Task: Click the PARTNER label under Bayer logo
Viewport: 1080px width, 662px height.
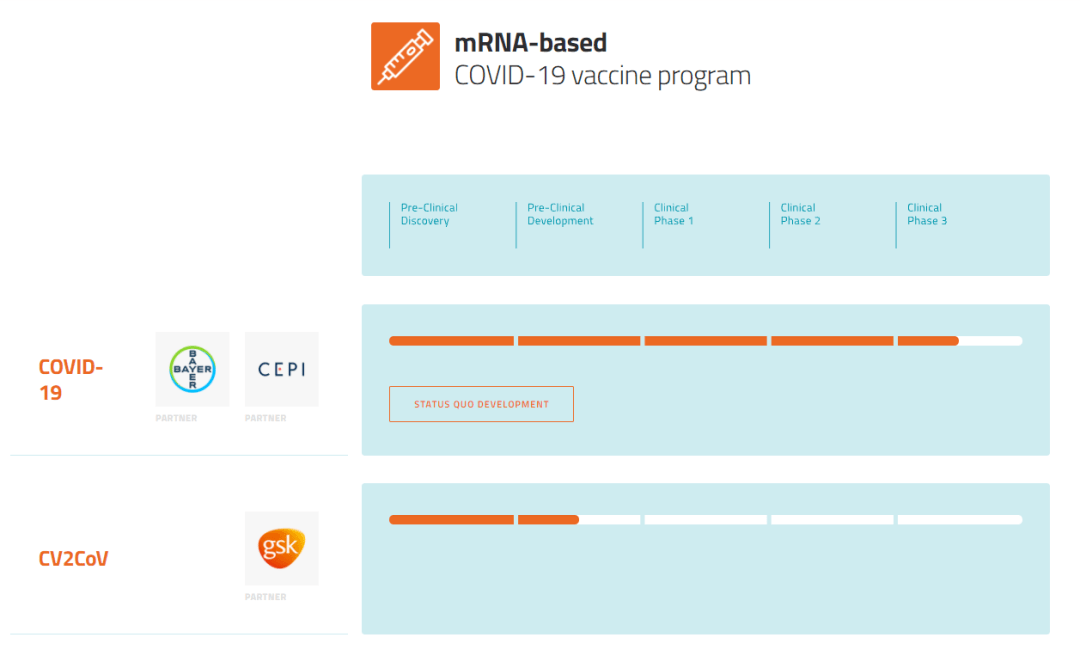Action: 176,418
